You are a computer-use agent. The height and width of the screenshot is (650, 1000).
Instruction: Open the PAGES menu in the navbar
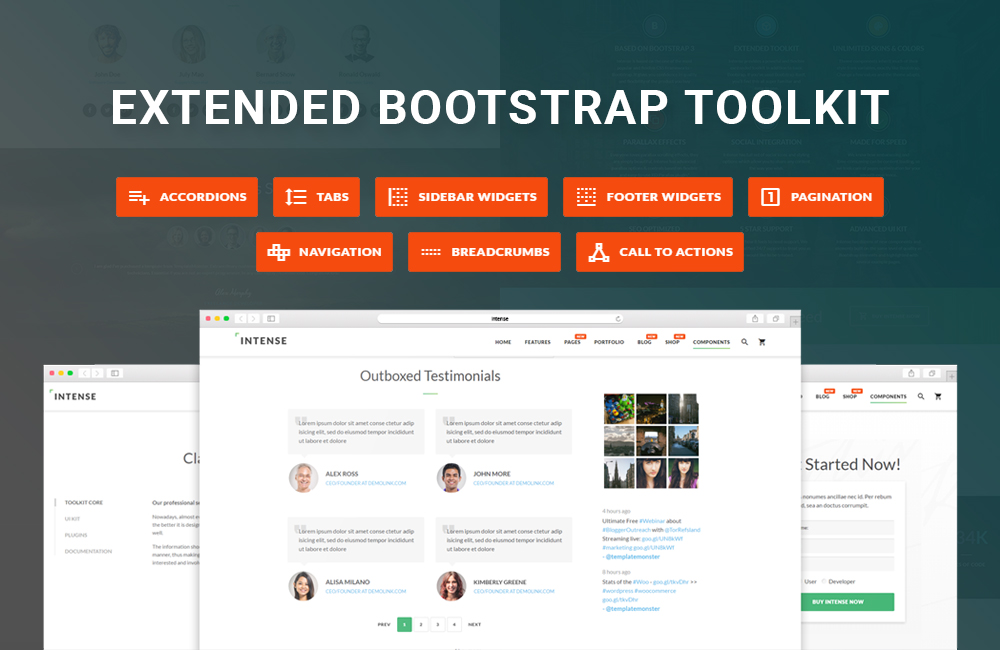572,342
